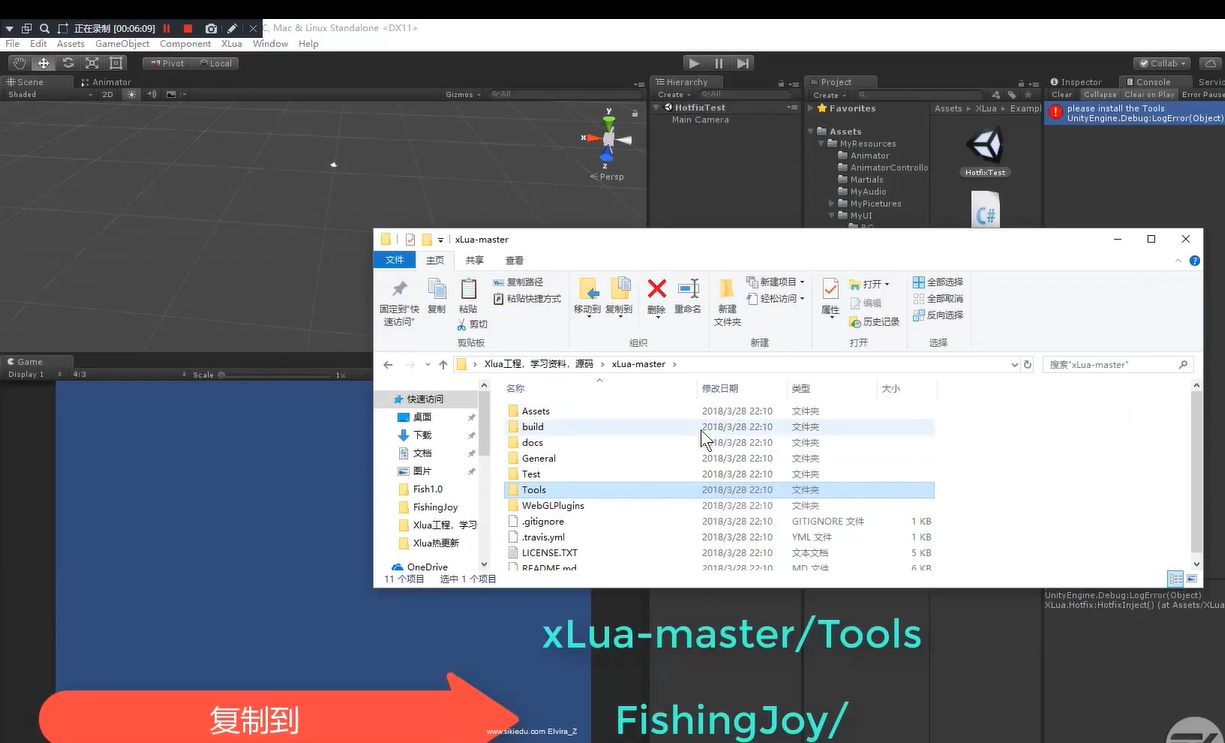Select the Scale tool in Unity toolbar
1225x743 pixels.
[92, 63]
